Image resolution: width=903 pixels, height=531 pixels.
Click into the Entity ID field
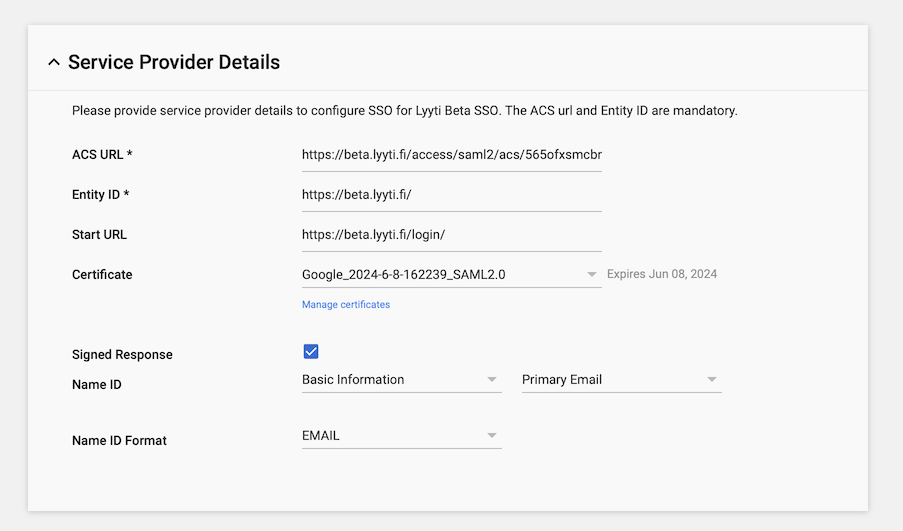click(451, 195)
